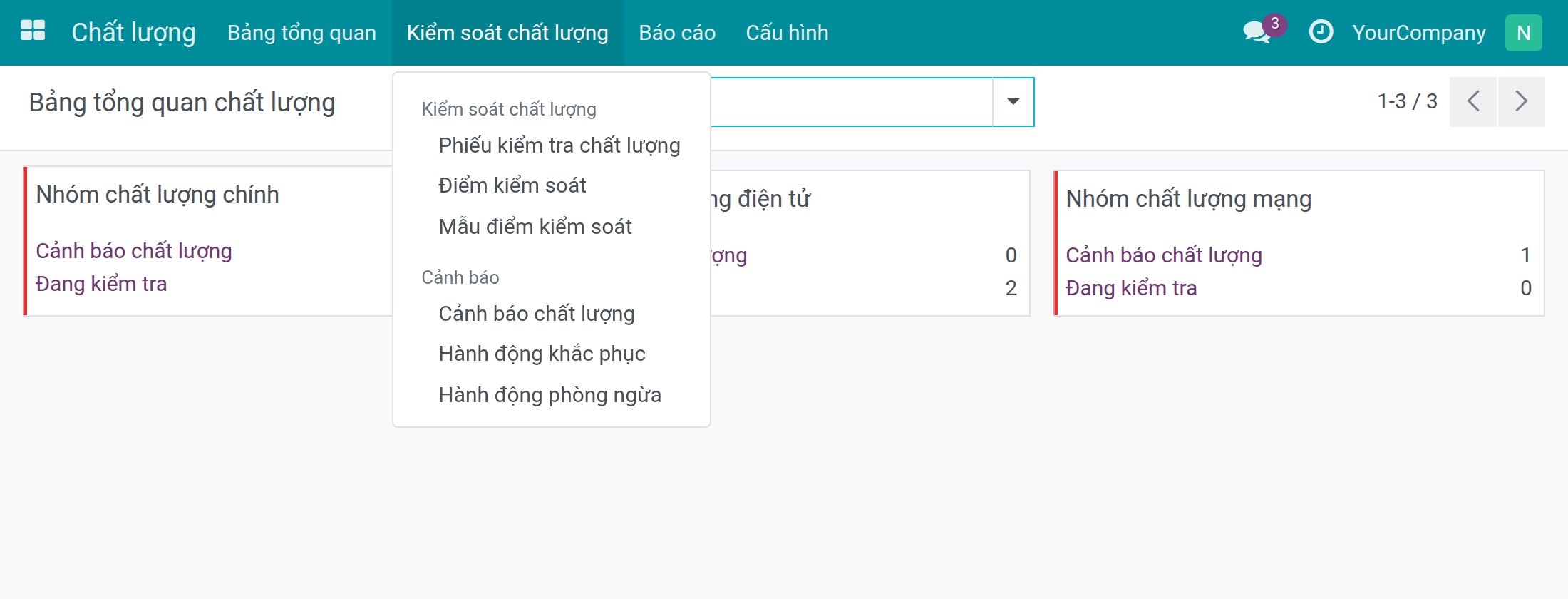Select Điểm kiểm soát menu entry
Image resolution: width=1568 pixels, height=599 pixels.
(552, 185)
